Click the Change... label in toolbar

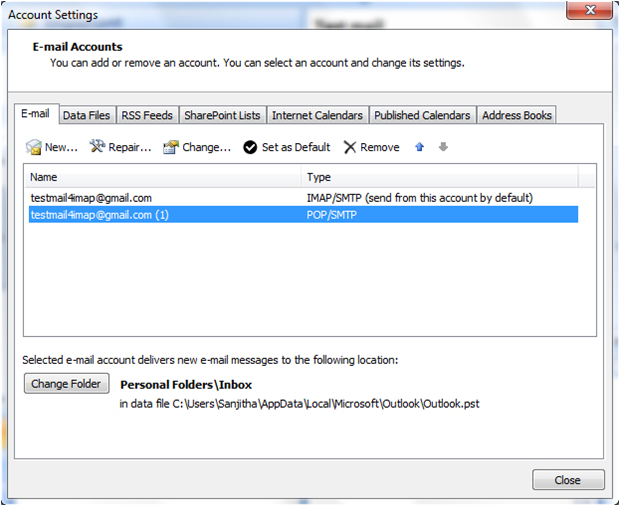coord(206,147)
